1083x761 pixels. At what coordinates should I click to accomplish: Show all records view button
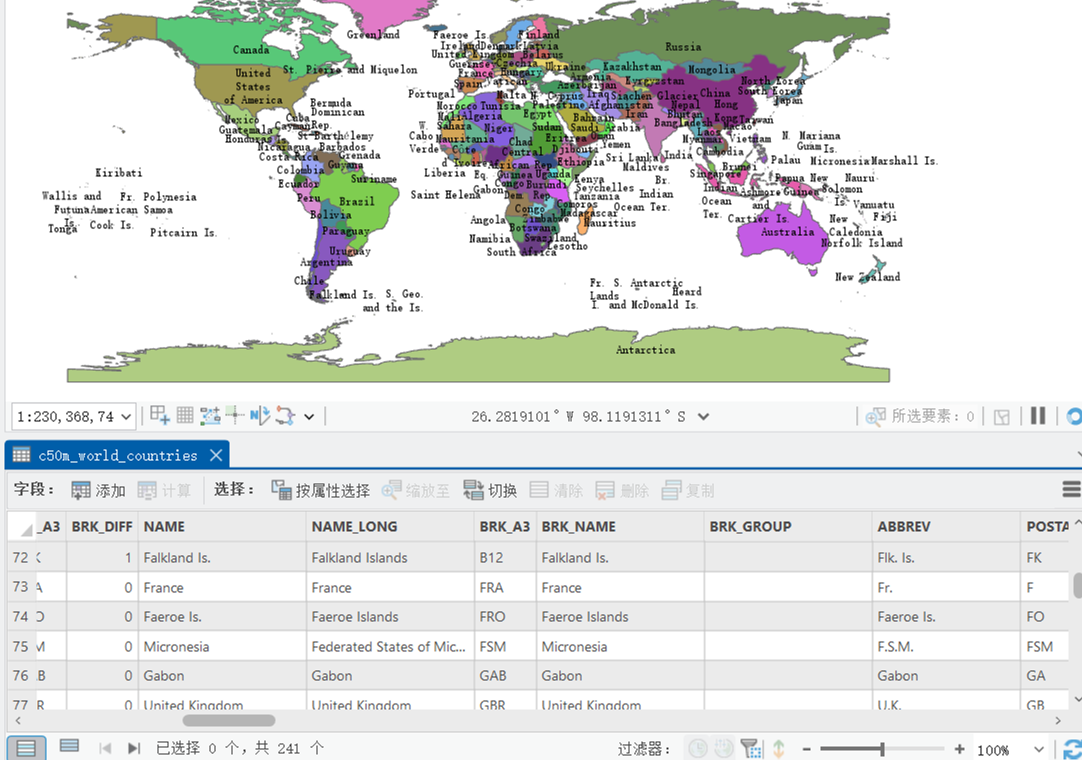tap(26, 748)
